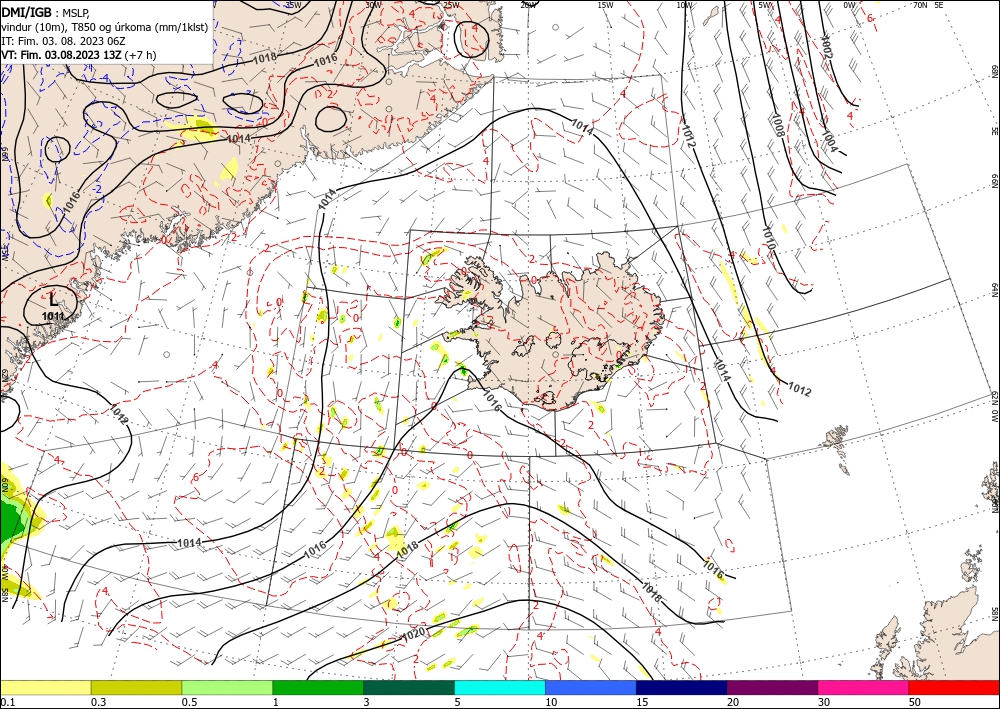Select the "IT: Fim. 03. 08. 2023 06Z" line
Screen dimensions: 1000x709
click(62, 41)
